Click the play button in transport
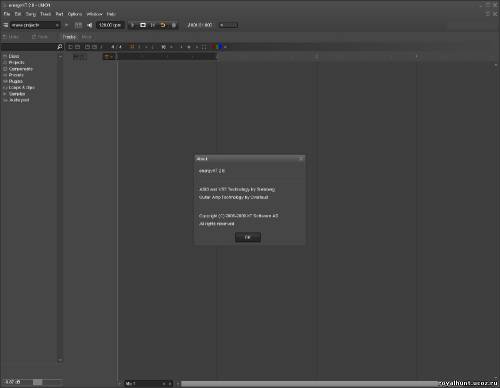 pos(132,25)
